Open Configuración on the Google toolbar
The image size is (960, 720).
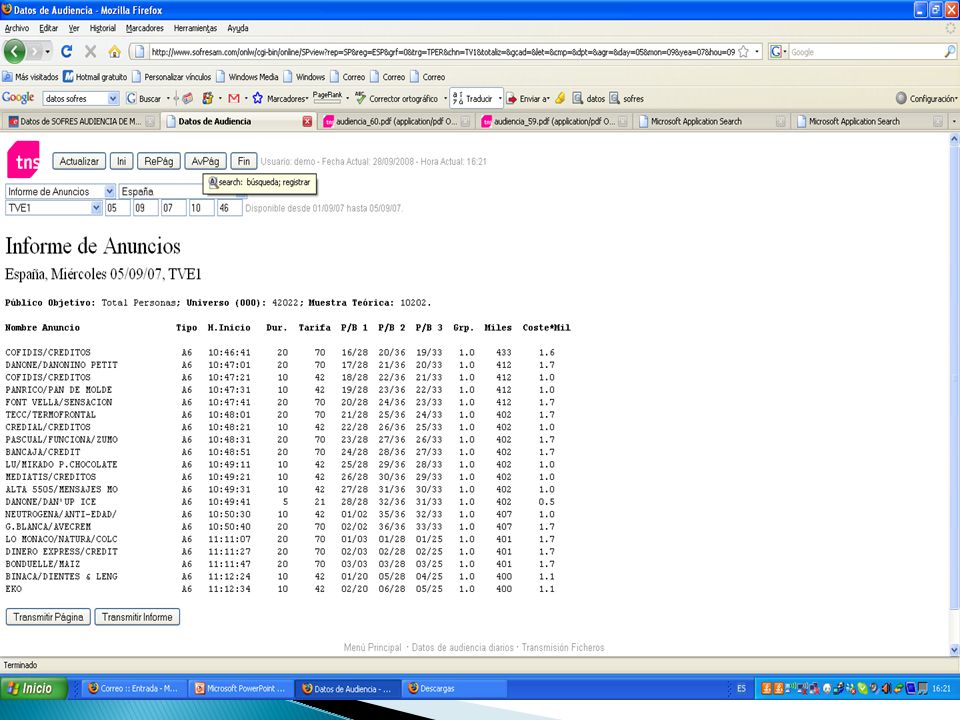click(x=926, y=98)
